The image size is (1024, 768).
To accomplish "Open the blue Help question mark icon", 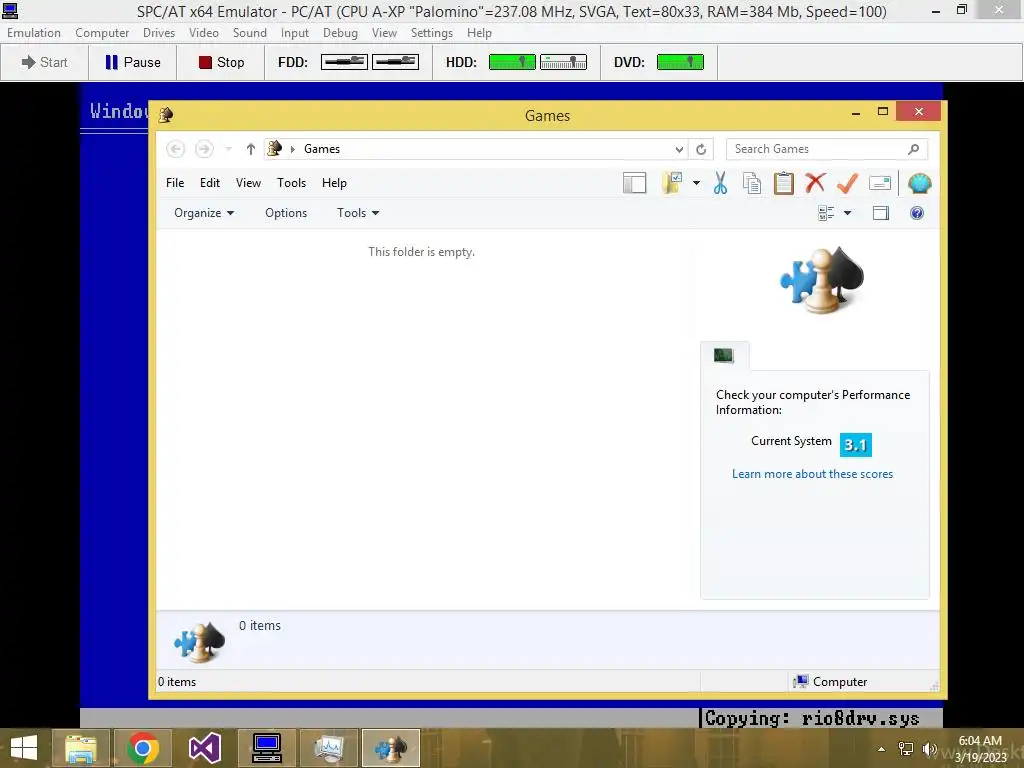I will [x=917, y=213].
